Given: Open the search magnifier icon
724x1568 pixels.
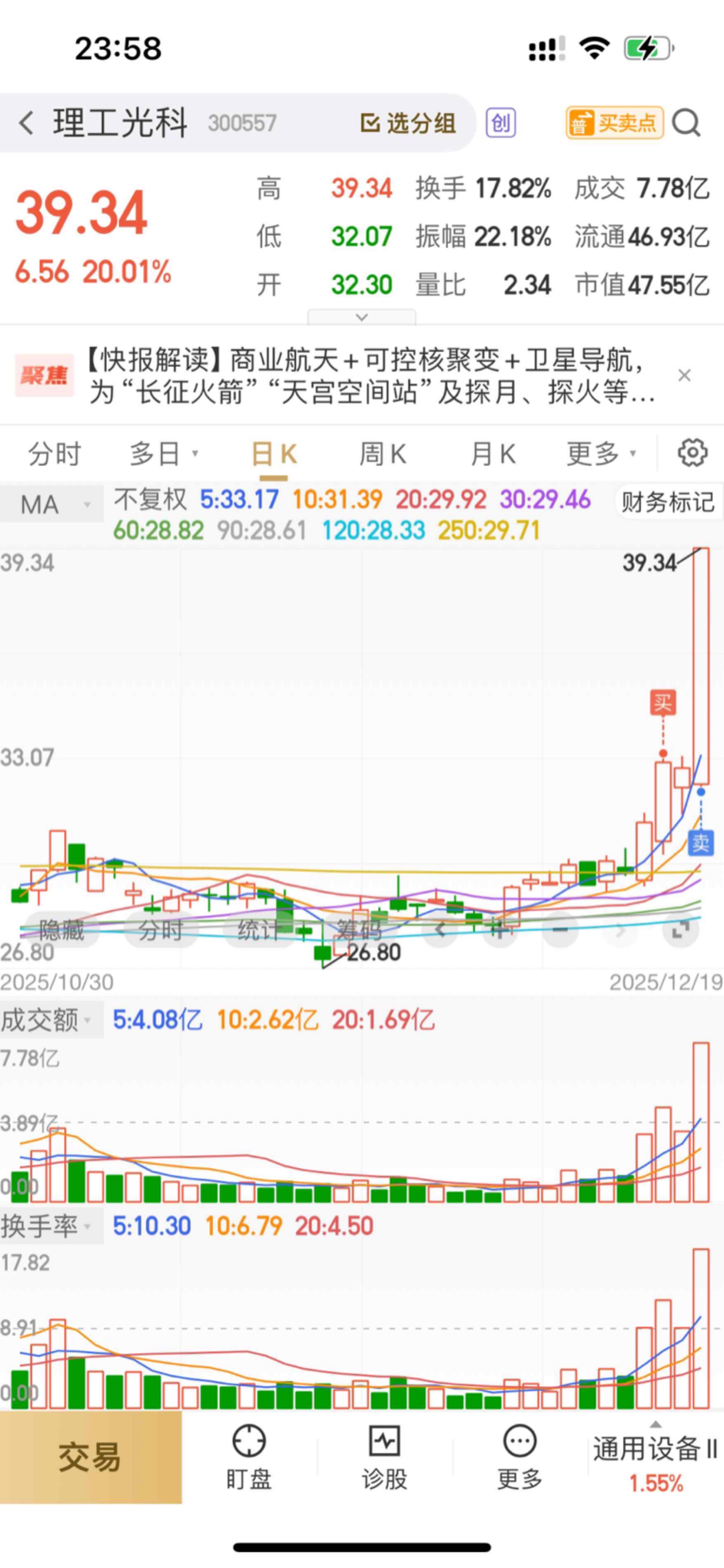Looking at the screenshot, I should pos(686,124).
